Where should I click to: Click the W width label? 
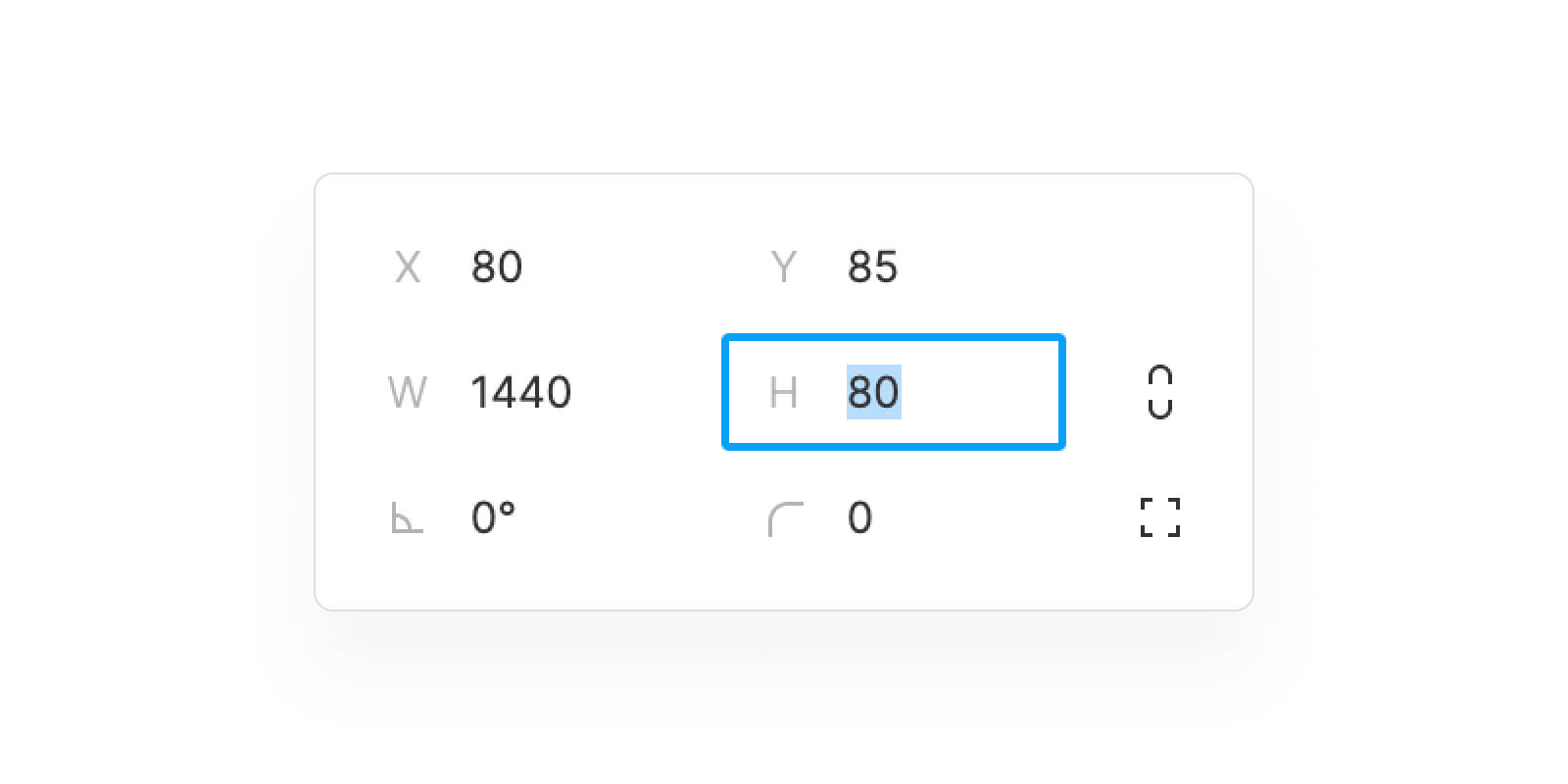tap(407, 392)
